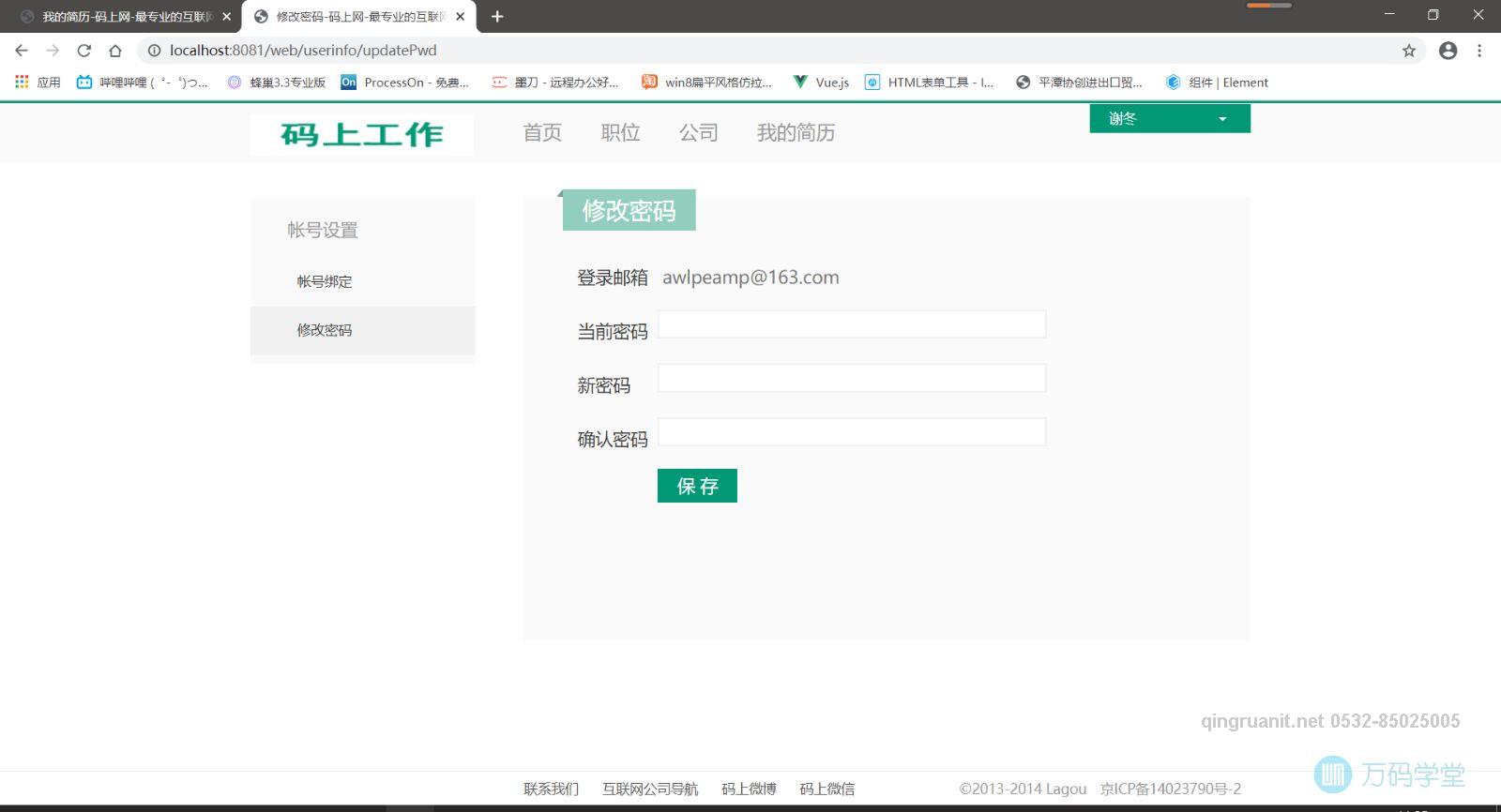The width and height of the screenshot is (1501, 812).
Task: Open 我的简历 in site navigation
Action: [796, 133]
